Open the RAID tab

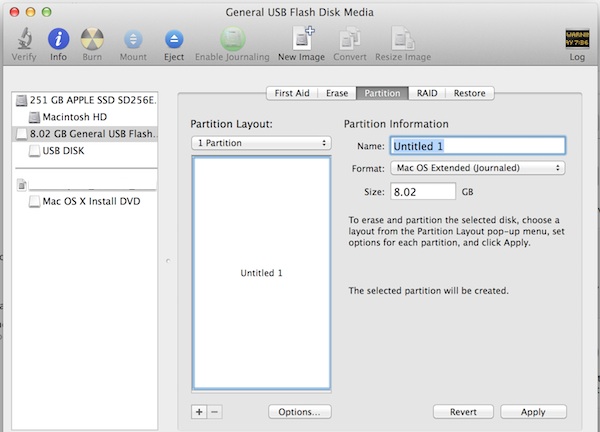click(427, 93)
